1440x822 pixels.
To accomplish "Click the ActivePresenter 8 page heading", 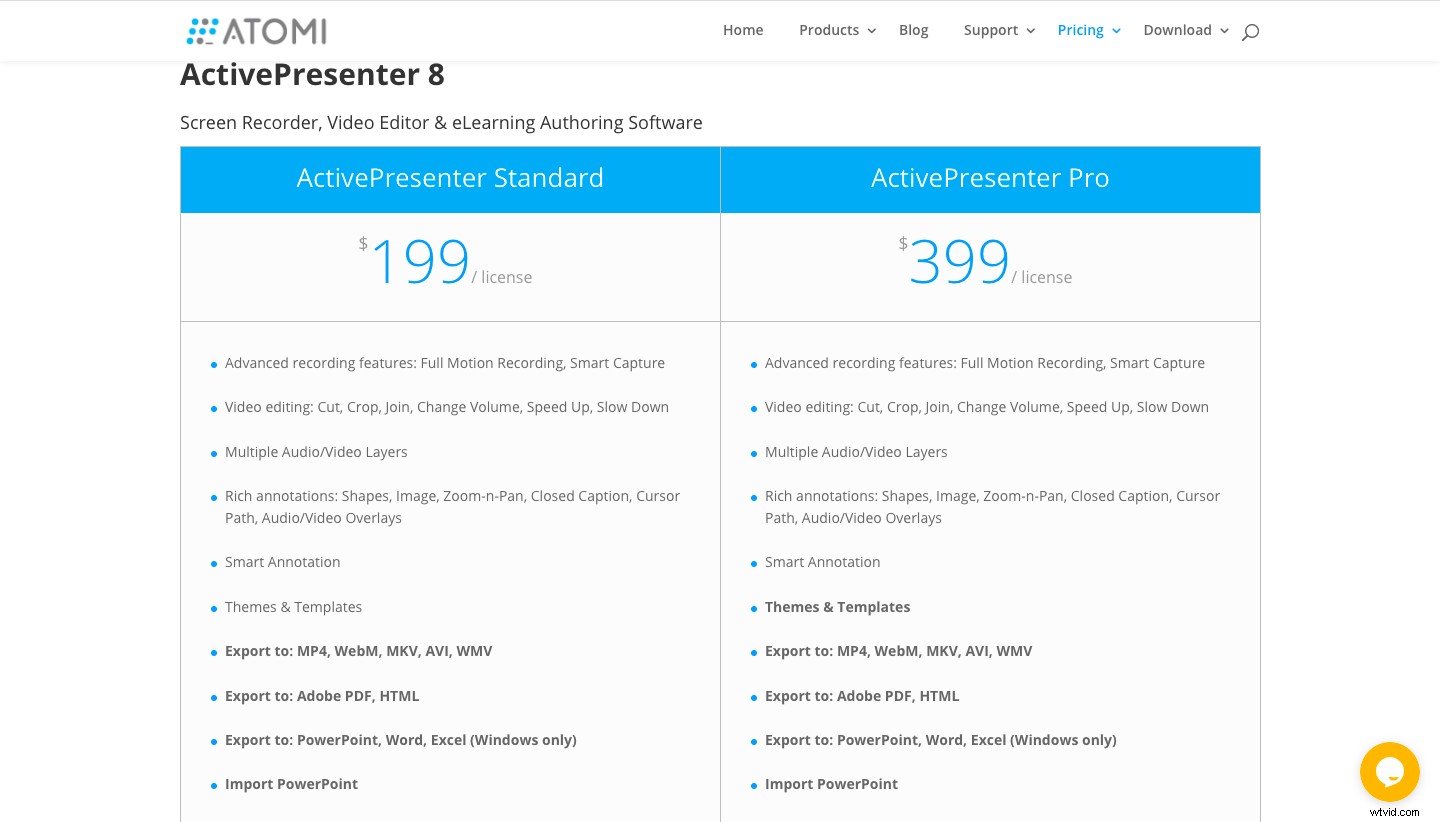I will (312, 74).
